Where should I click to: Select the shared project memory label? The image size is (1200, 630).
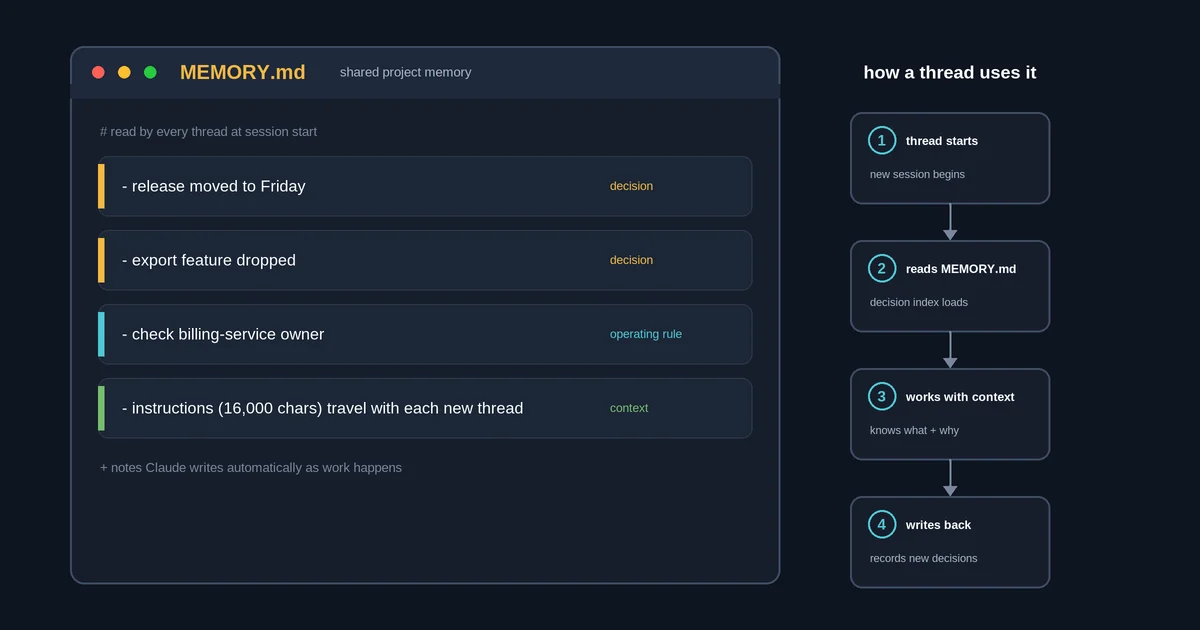(x=405, y=72)
